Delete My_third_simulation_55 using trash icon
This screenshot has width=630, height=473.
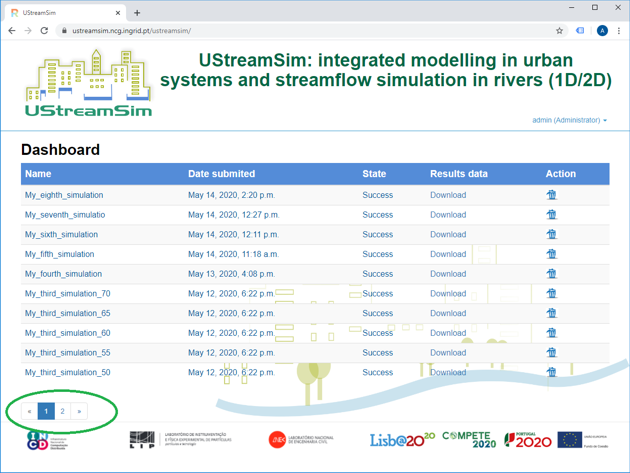[552, 352]
